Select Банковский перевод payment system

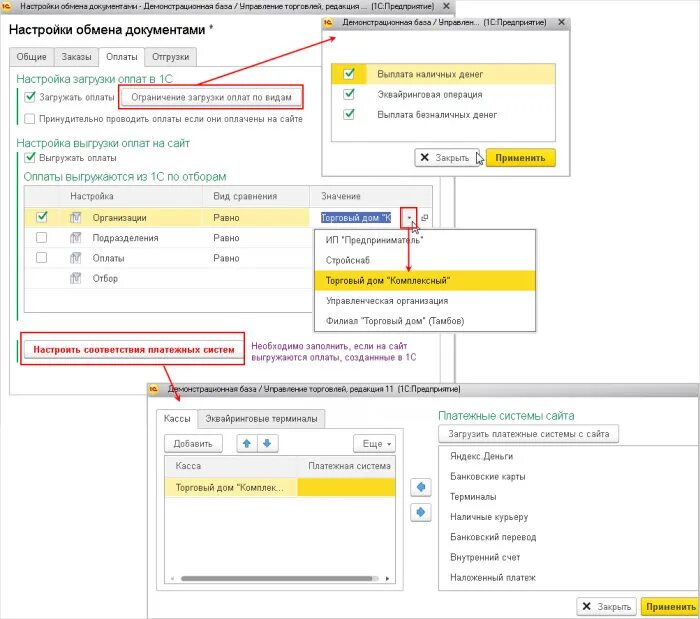(493, 537)
